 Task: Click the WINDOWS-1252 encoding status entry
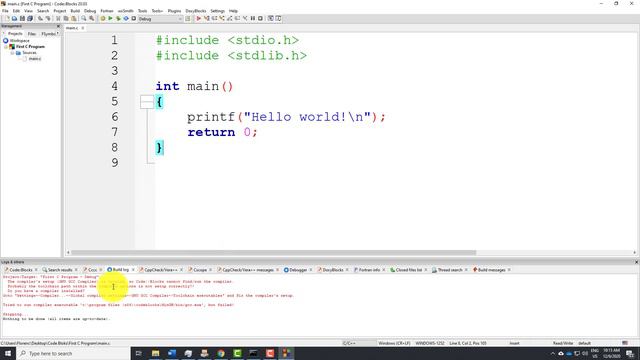[430, 343]
